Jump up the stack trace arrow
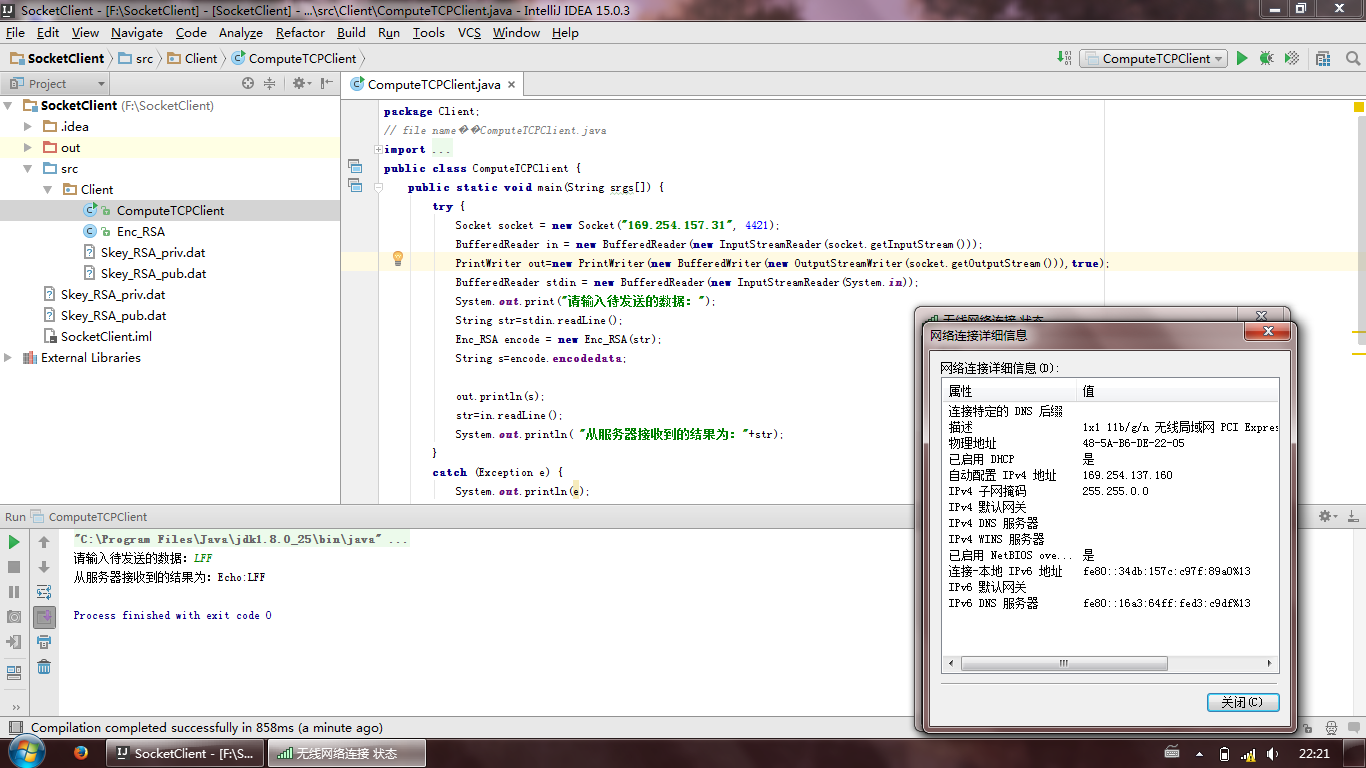Image resolution: width=1366 pixels, height=768 pixels. [44, 542]
